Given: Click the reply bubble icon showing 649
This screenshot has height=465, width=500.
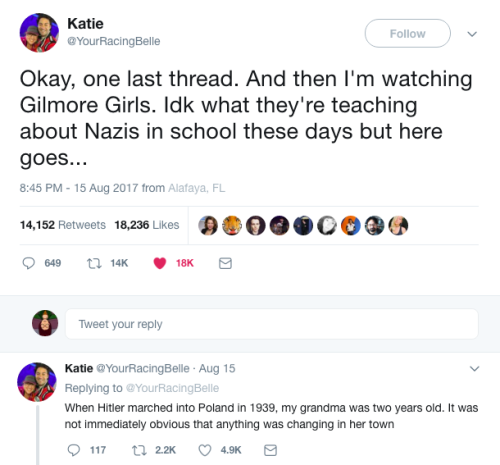Looking at the screenshot, I should 28,263.
